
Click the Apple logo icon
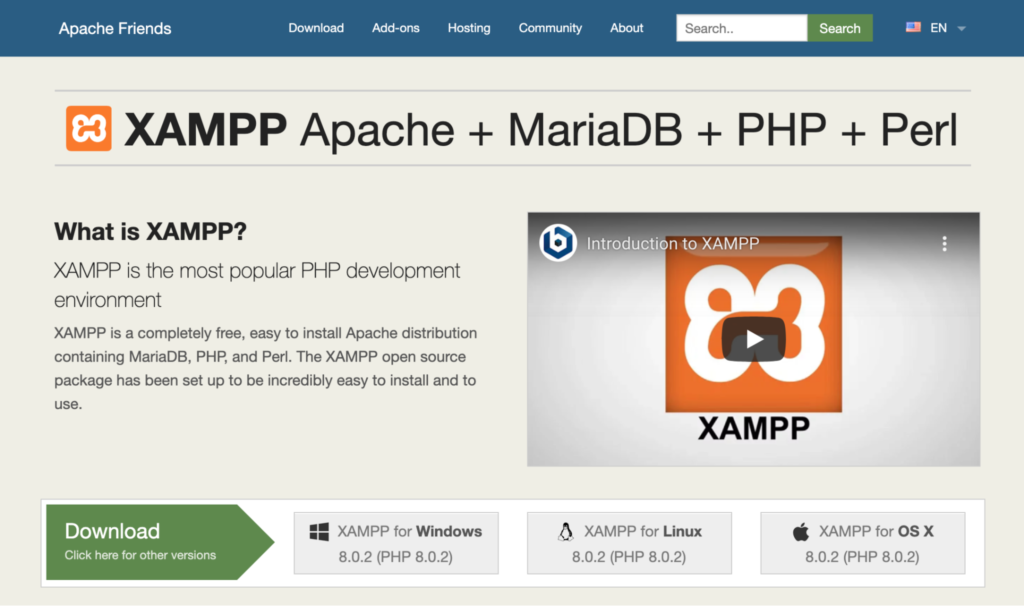[x=801, y=532]
